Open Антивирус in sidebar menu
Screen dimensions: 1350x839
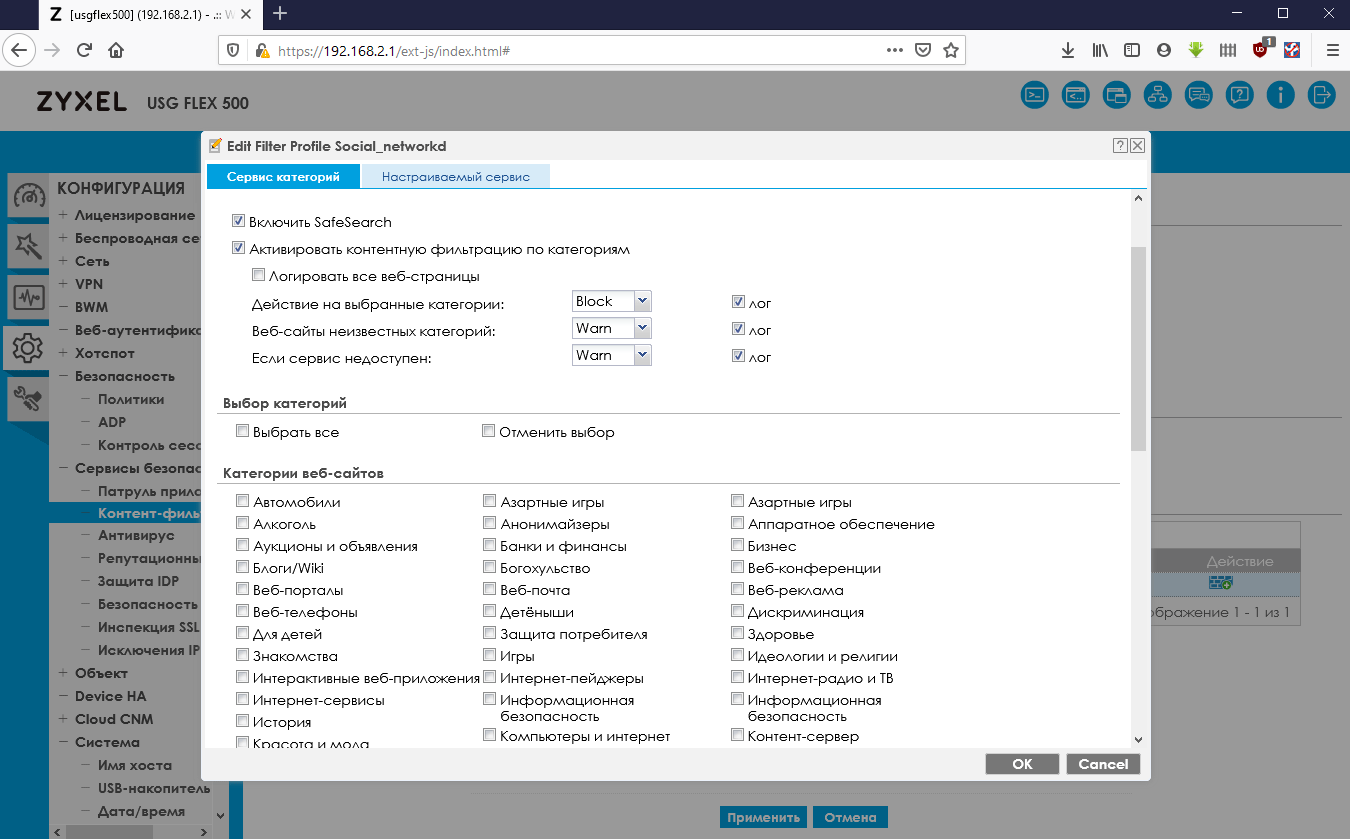point(136,535)
